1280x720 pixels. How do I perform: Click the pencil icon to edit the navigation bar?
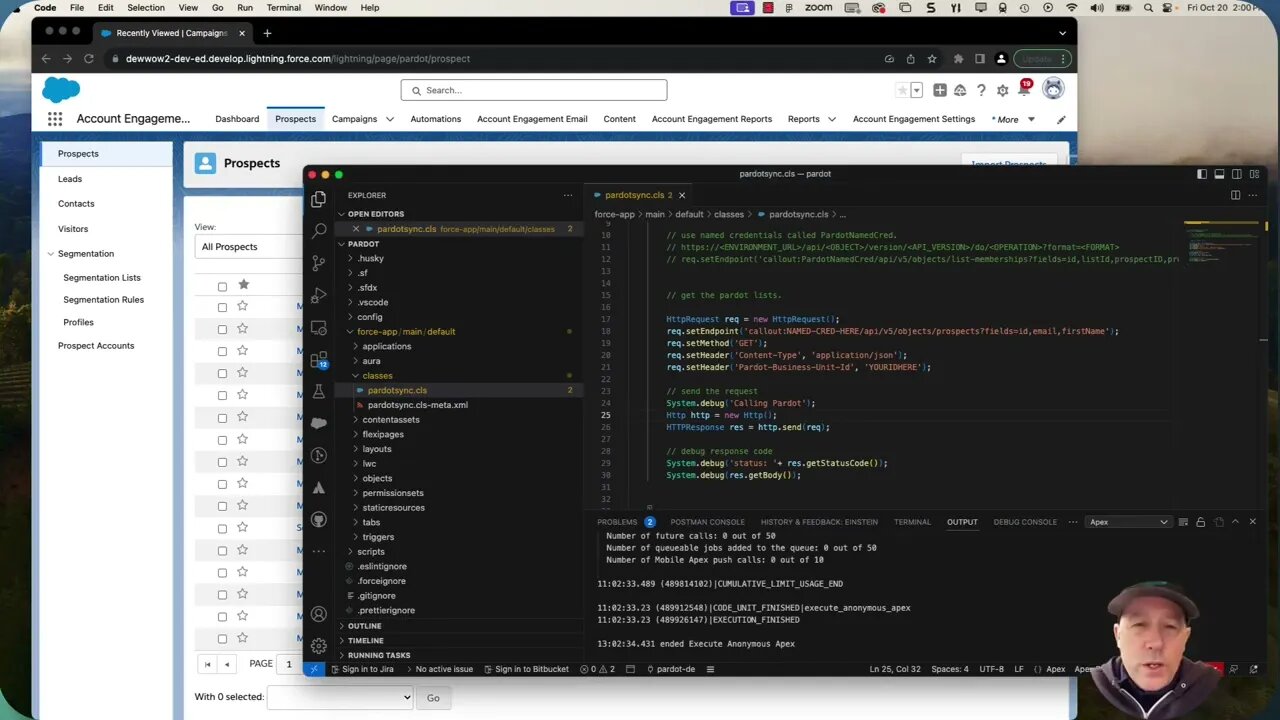tap(1061, 119)
